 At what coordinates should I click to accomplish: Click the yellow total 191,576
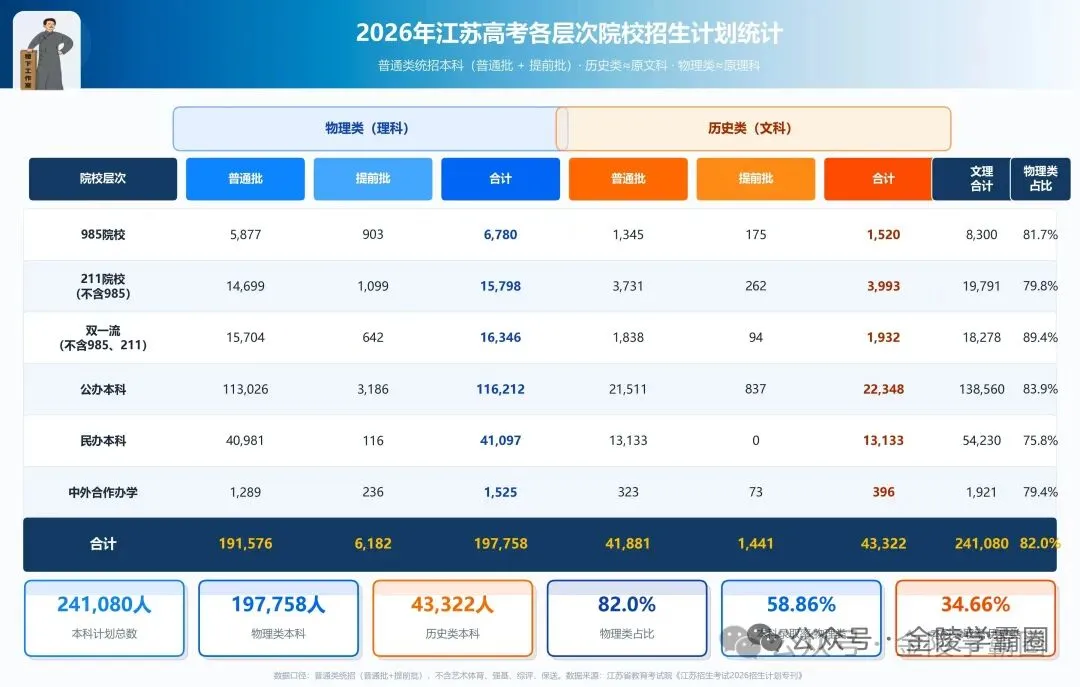(x=245, y=544)
